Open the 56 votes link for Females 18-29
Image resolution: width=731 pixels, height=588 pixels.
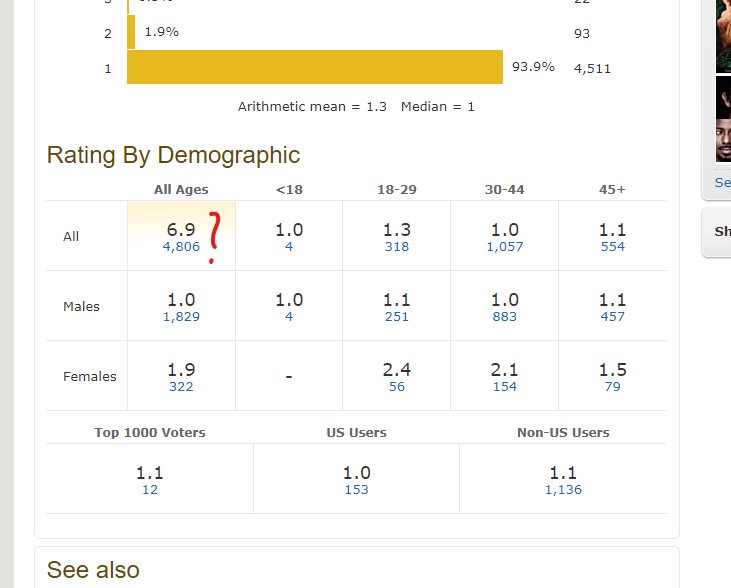[397, 387]
